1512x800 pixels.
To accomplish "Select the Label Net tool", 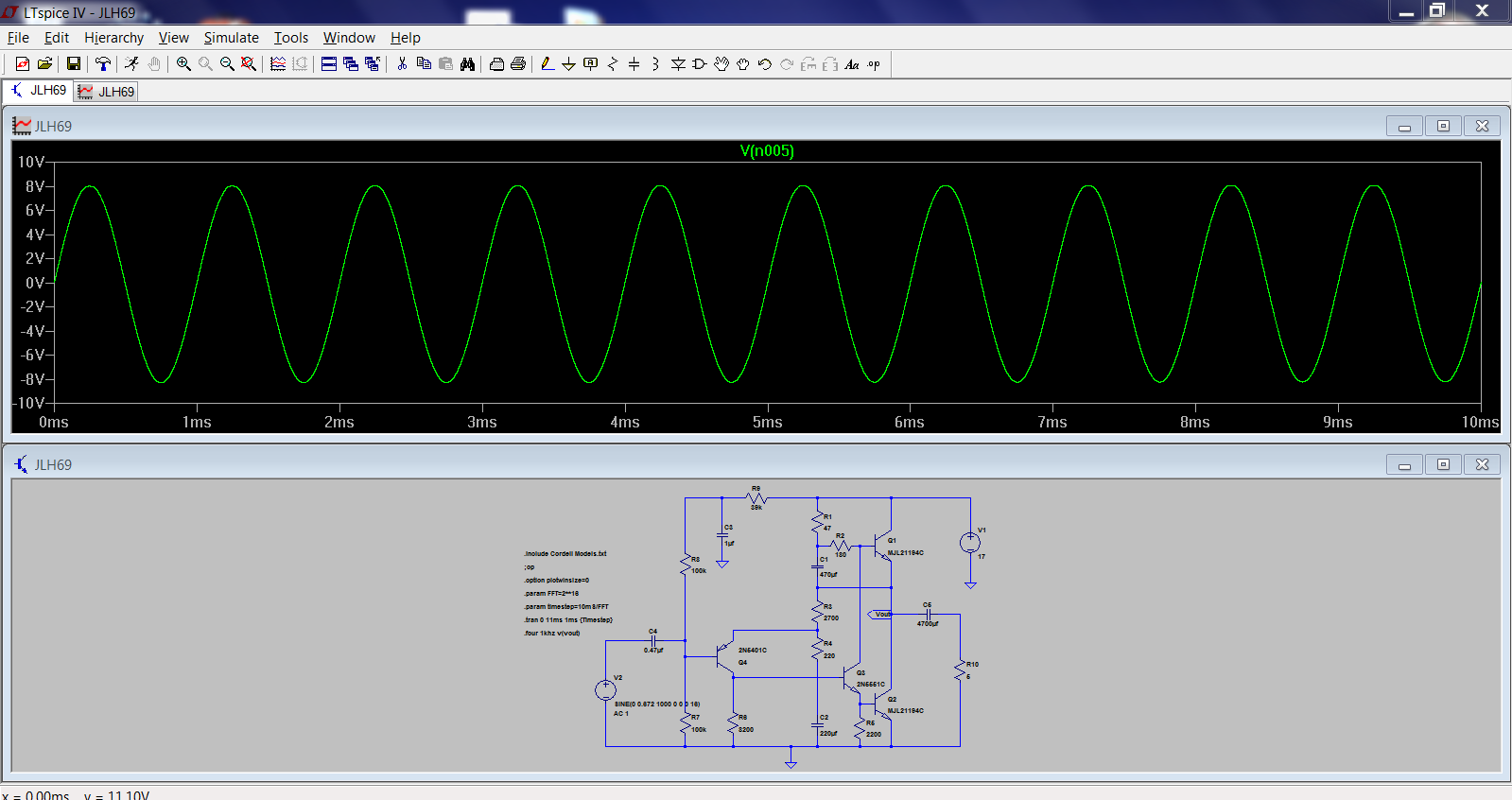I will (x=591, y=64).
